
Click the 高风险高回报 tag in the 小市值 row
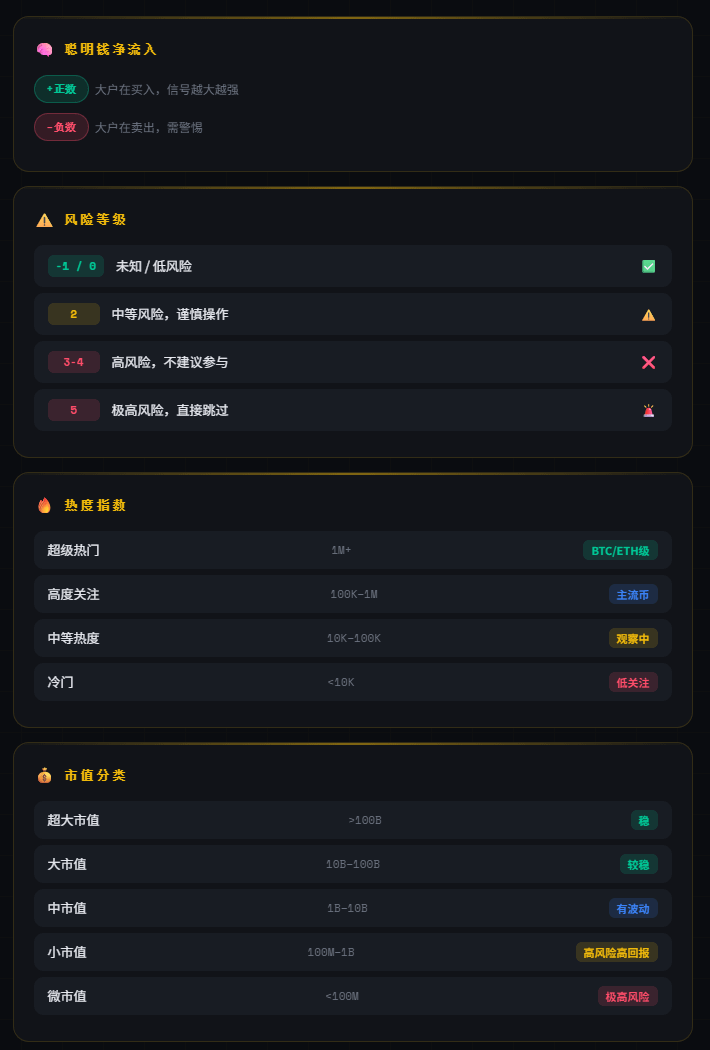click(x=616, y=952)
